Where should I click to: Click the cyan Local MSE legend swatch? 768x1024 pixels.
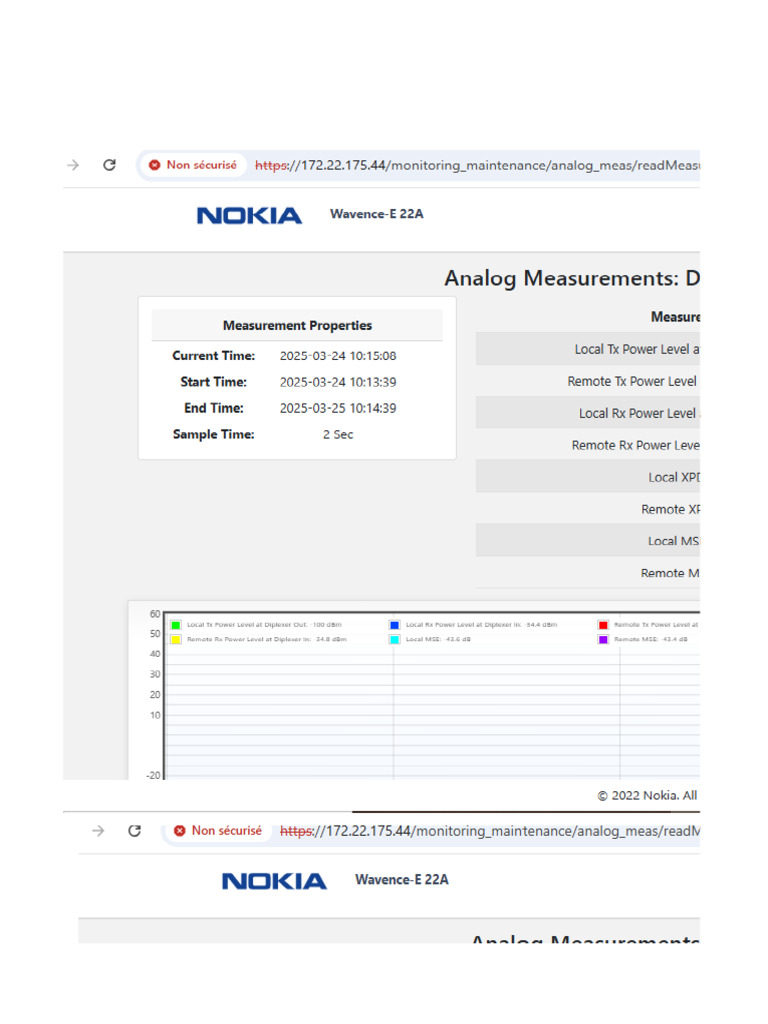click(x=395, y=639)
